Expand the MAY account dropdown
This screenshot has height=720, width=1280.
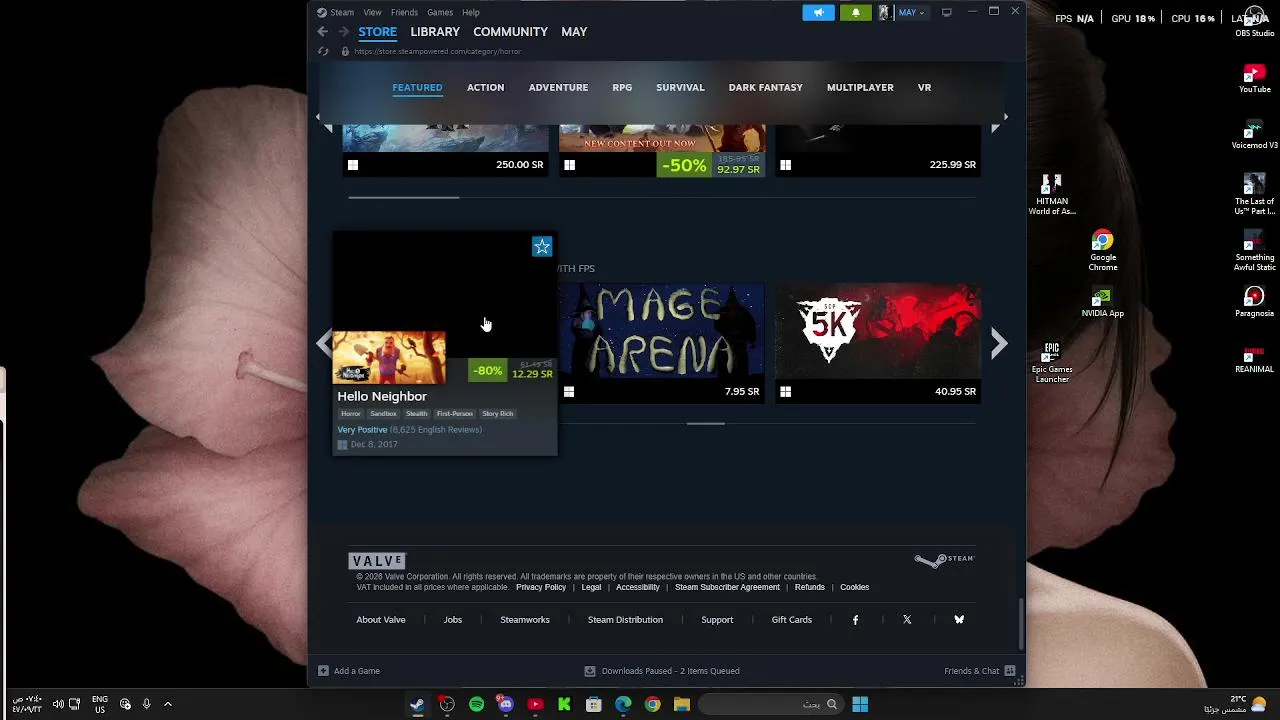[913, 12]
